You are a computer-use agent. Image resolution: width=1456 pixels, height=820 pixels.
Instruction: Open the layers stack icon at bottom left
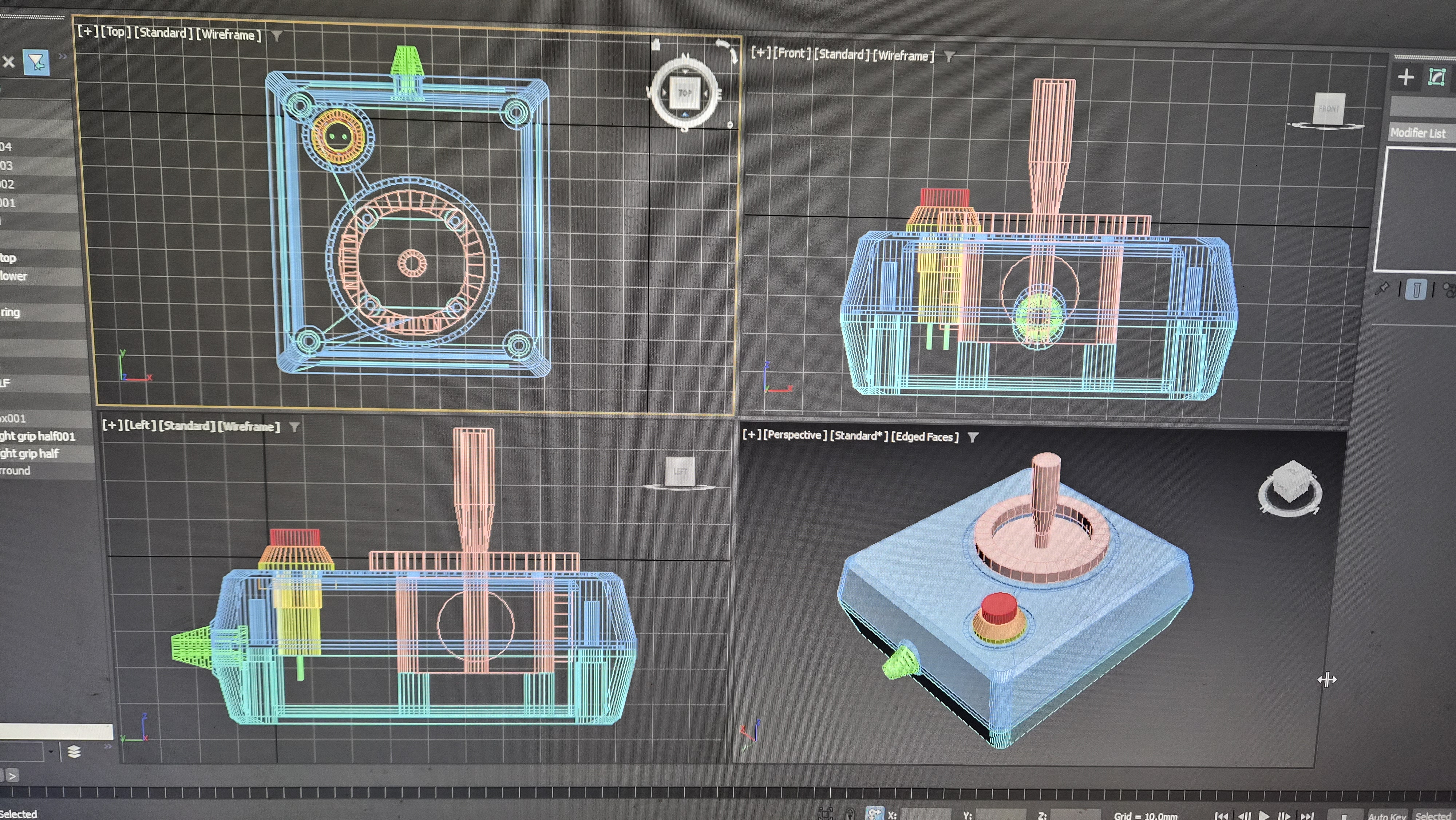74,752
